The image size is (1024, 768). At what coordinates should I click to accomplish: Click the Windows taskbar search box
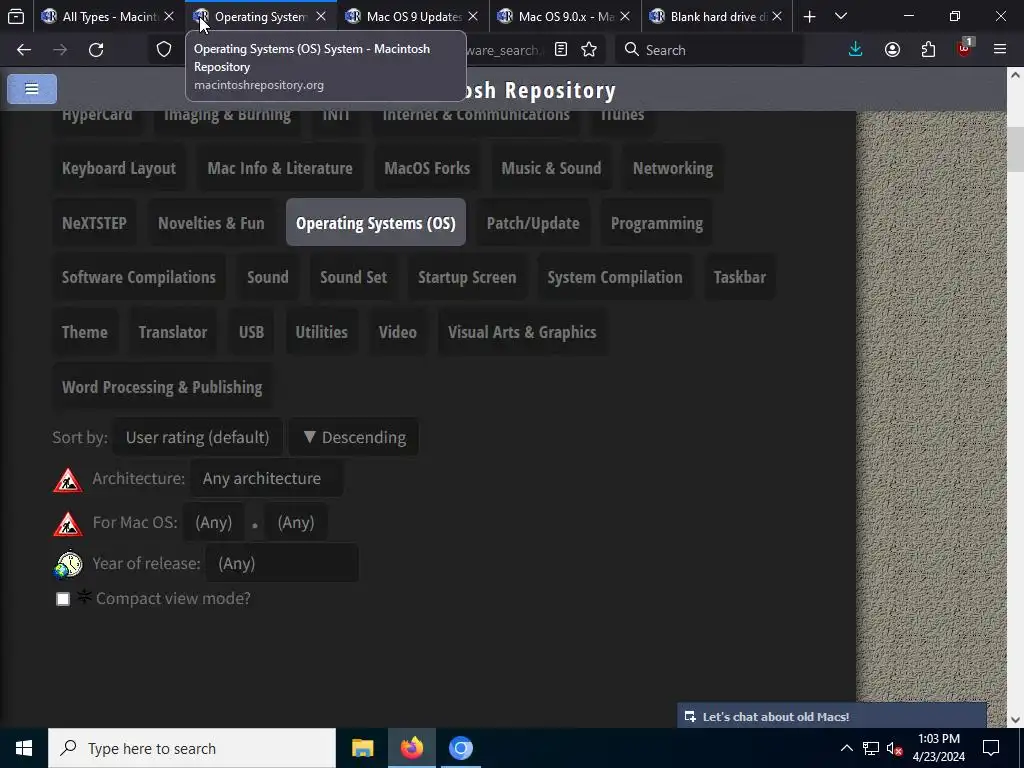pyautogui.click(x=192, y=748)
